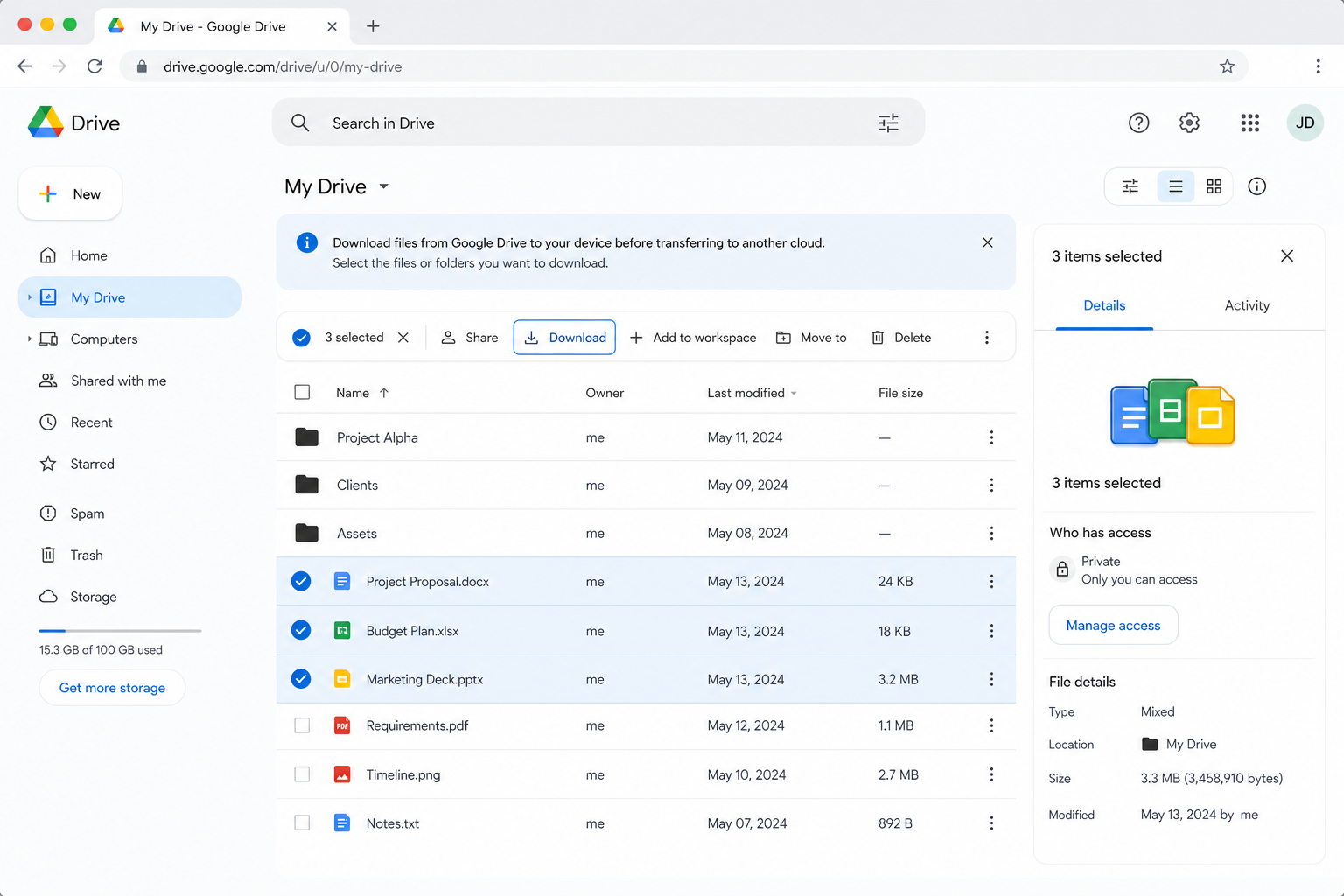
Task: Open more actions for Budget Plan.xlsx
Action: [991, 631]
